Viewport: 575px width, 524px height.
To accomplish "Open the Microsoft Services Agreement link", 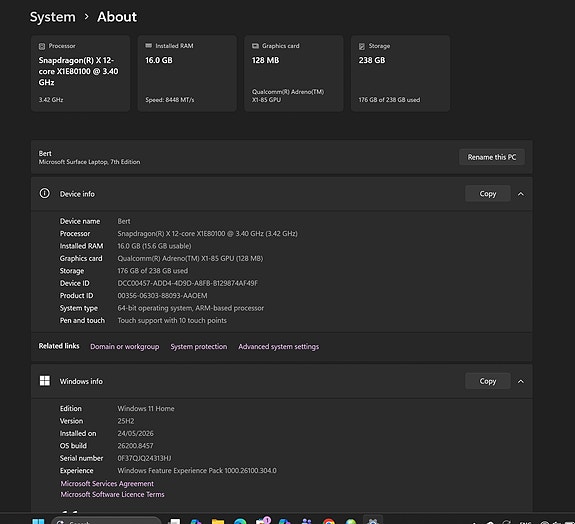I will [107, 484].
